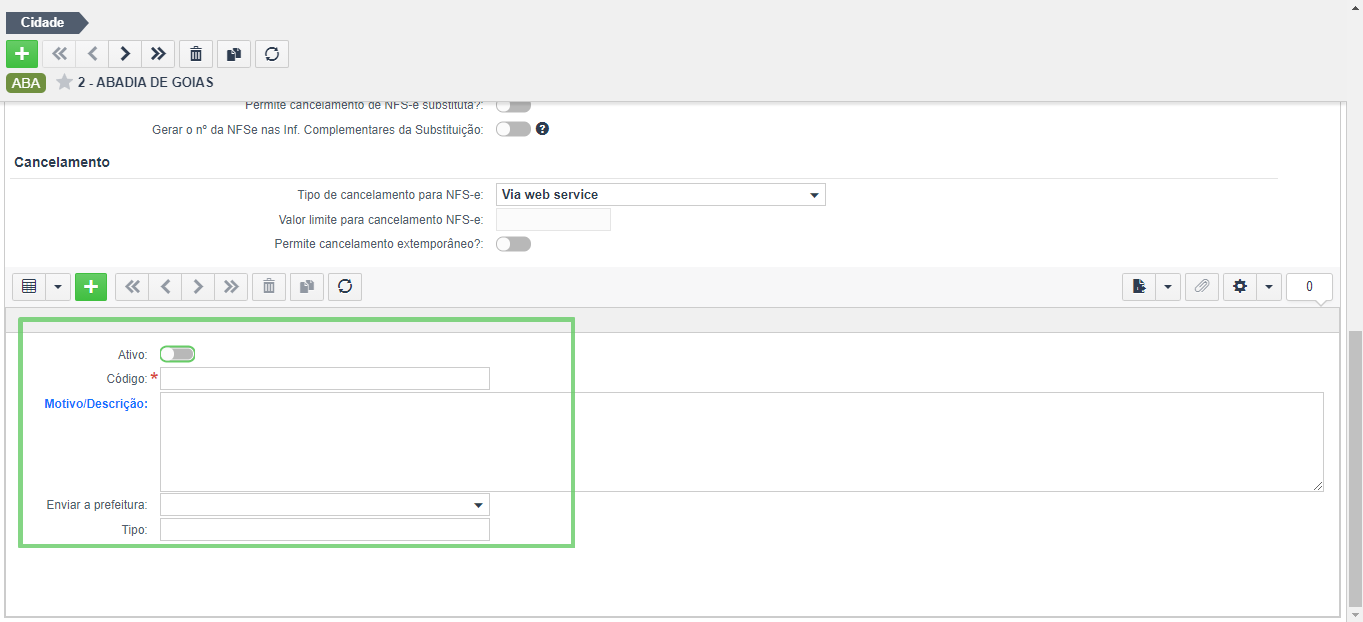This screenshot has height=622, width=1363.
Task: Click the Código input field
Action: click(x=325, y=378)
